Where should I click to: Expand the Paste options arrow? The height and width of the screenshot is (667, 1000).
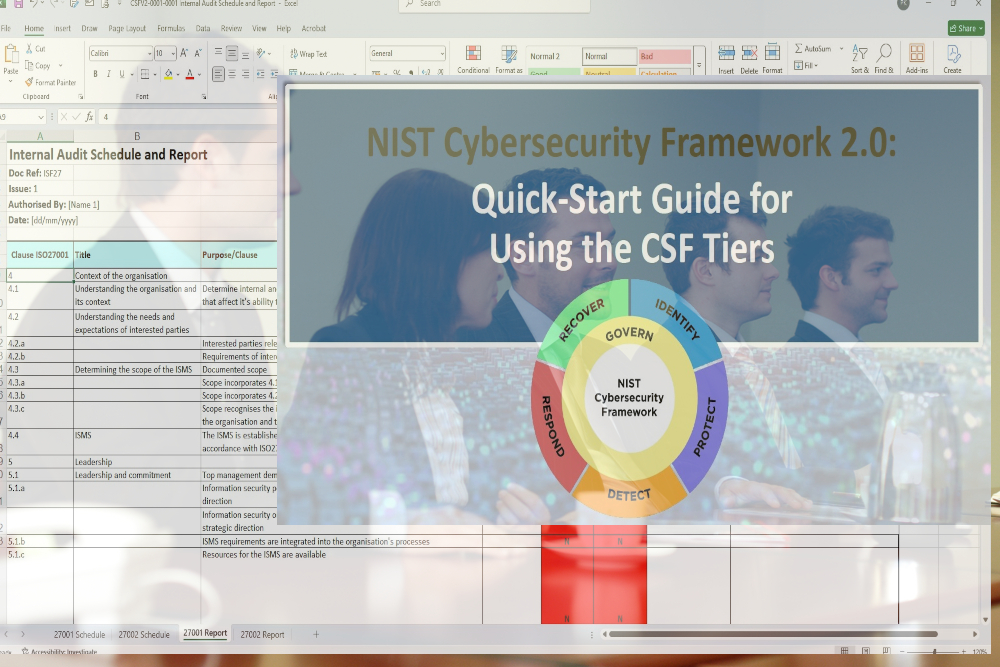(10, 81)
